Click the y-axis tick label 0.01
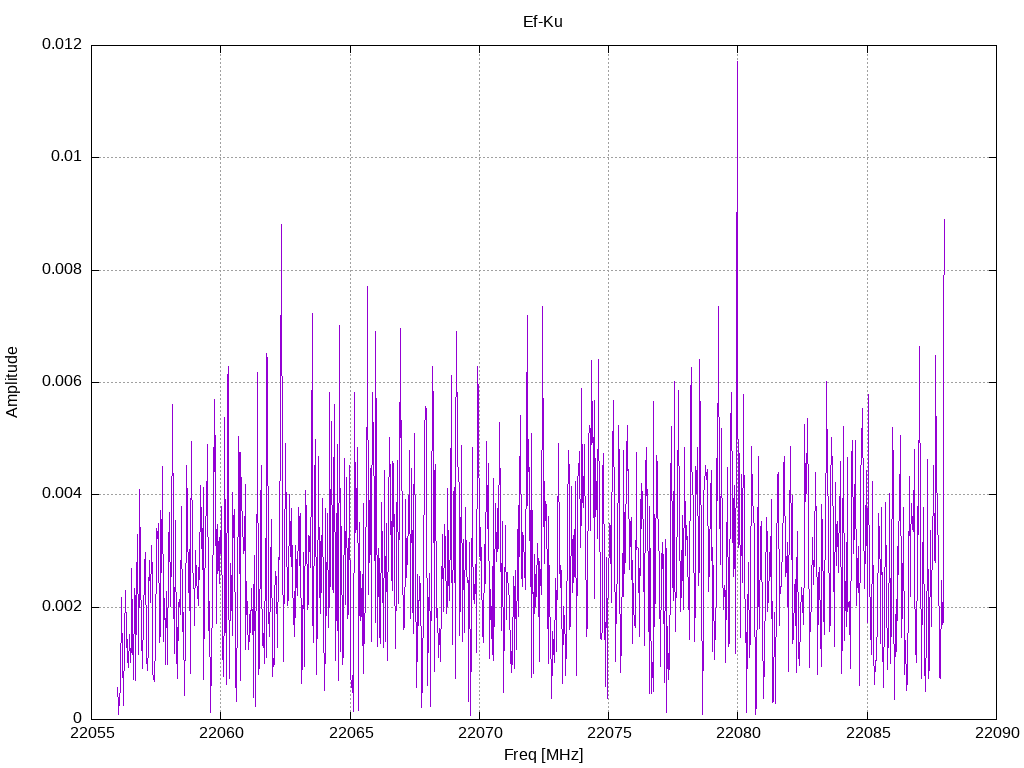 pyautogui.click(x=67, y=156)
